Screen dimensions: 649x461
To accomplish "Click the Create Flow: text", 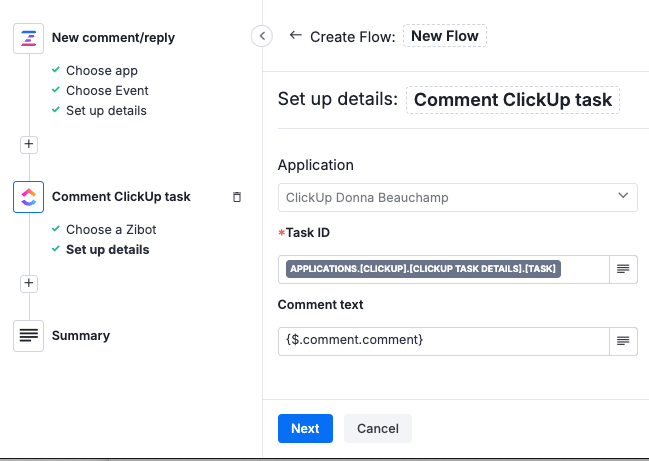I will click(353, 37).
